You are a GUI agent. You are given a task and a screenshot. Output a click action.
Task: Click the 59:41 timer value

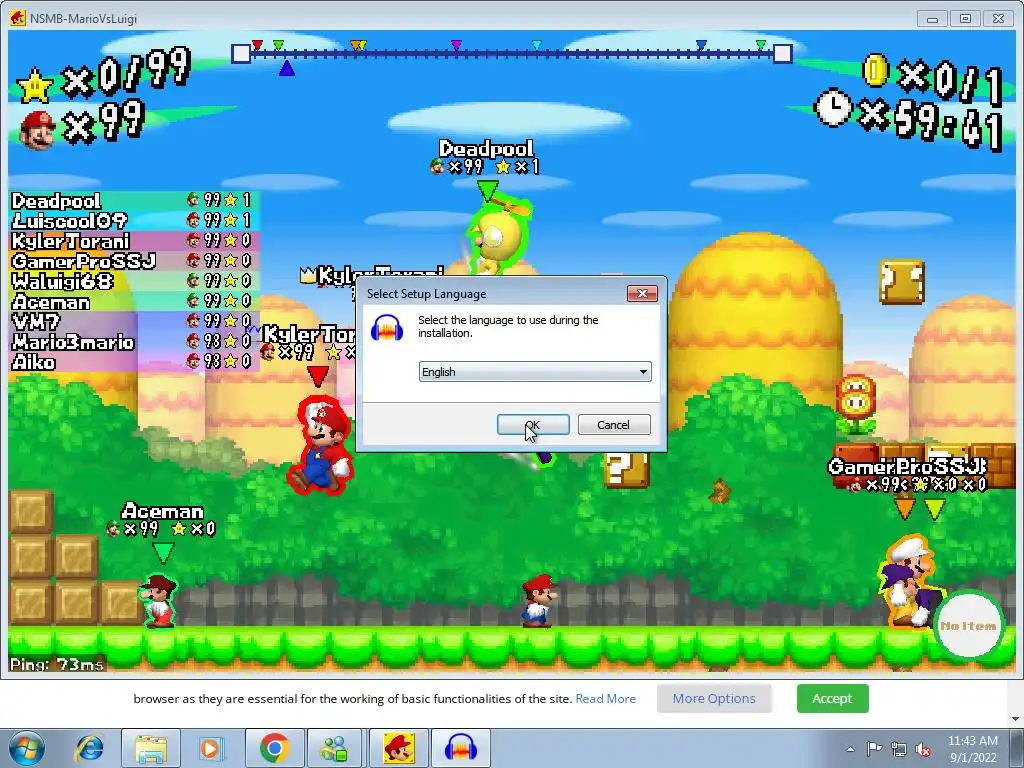948,123
